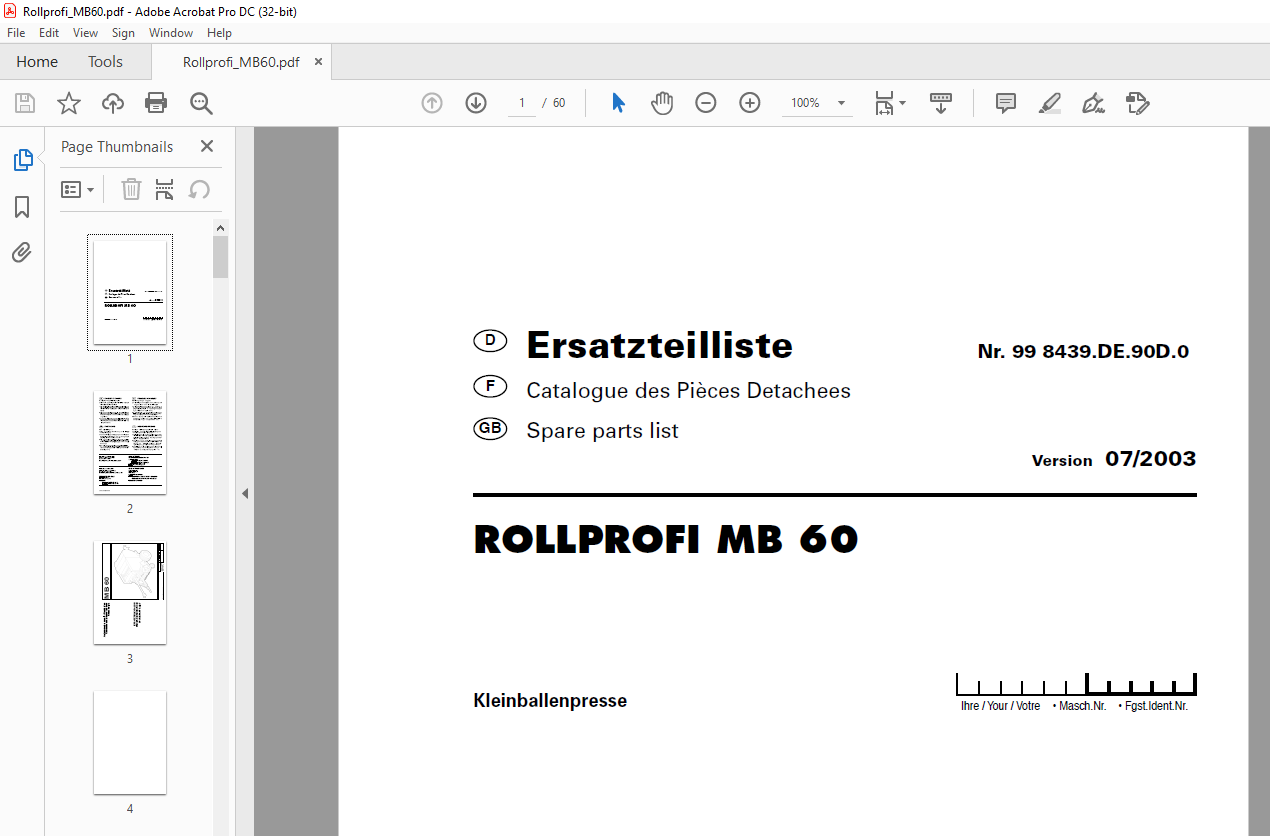The height and width of the screenshot is (836, 1270).
Task: Close the Rollprofi_MB60.pdf tab
Action: pos(319,62)
